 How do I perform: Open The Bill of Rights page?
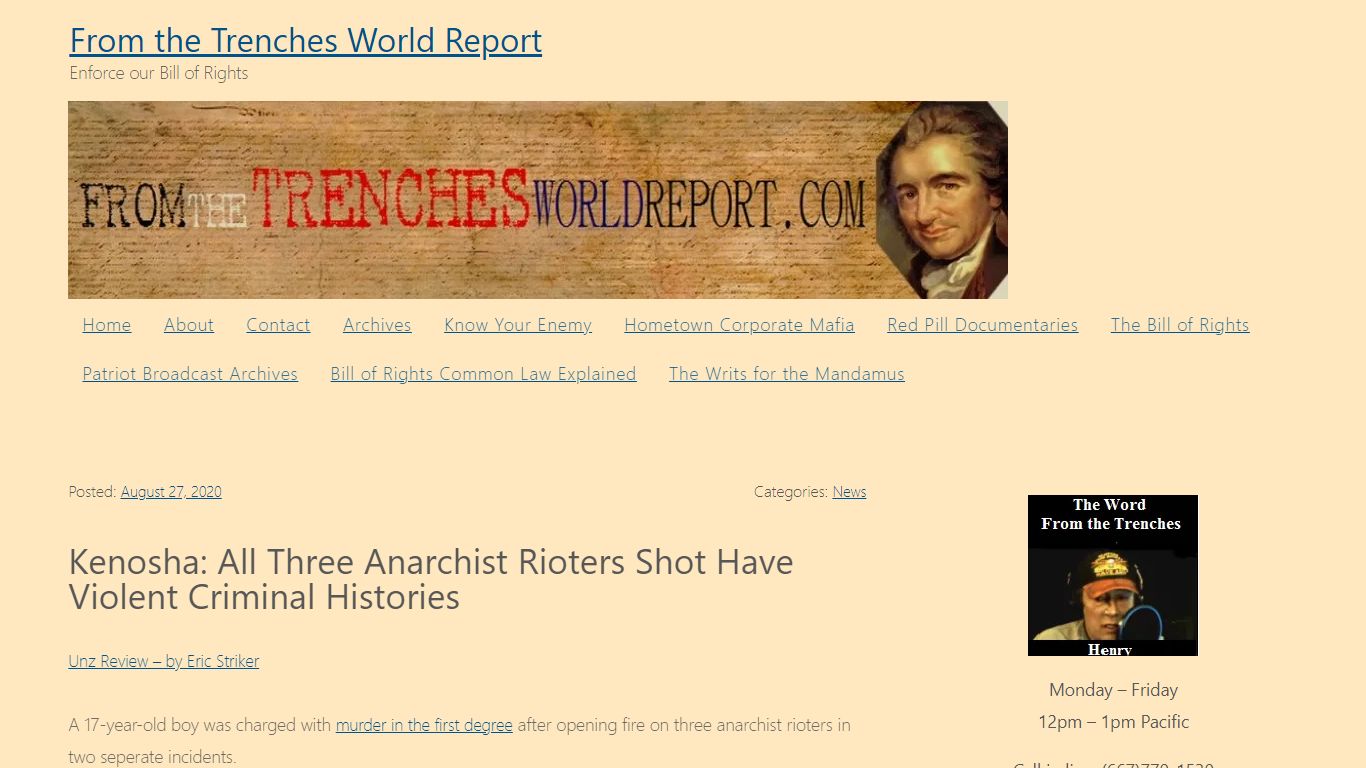pos(1180,325)
